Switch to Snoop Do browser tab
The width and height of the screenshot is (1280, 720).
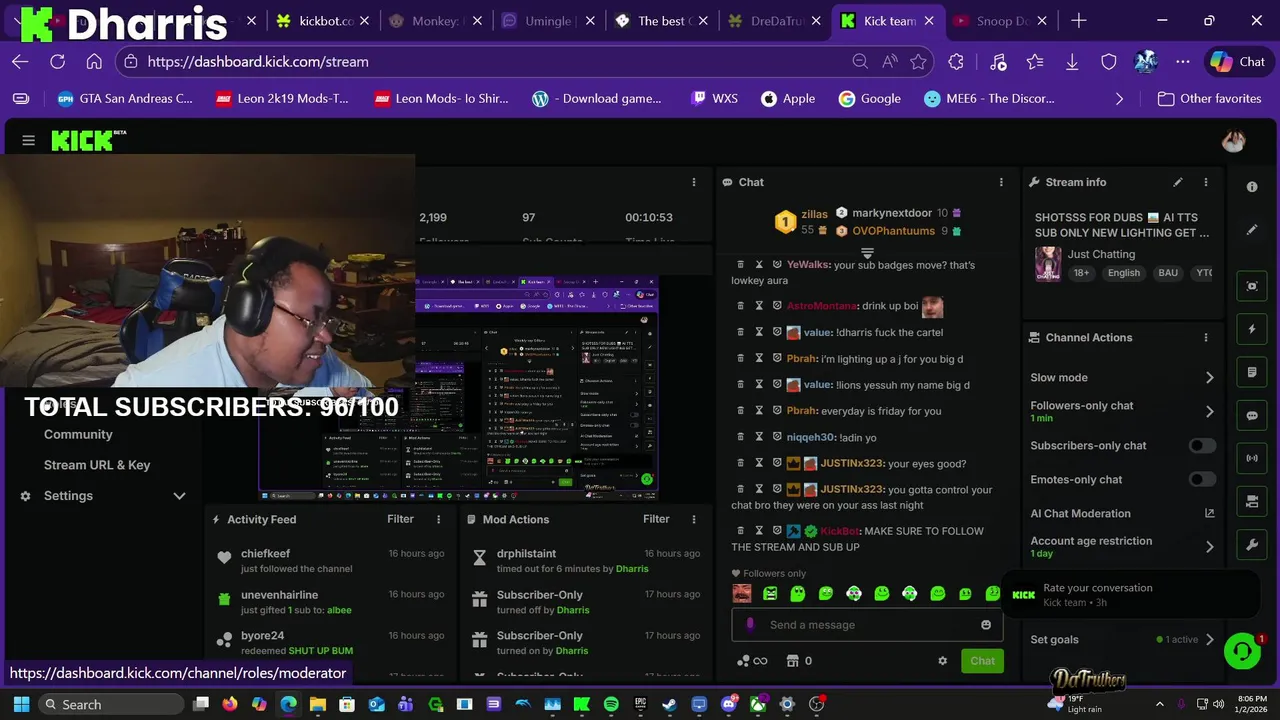click(x=1002, y=21)
